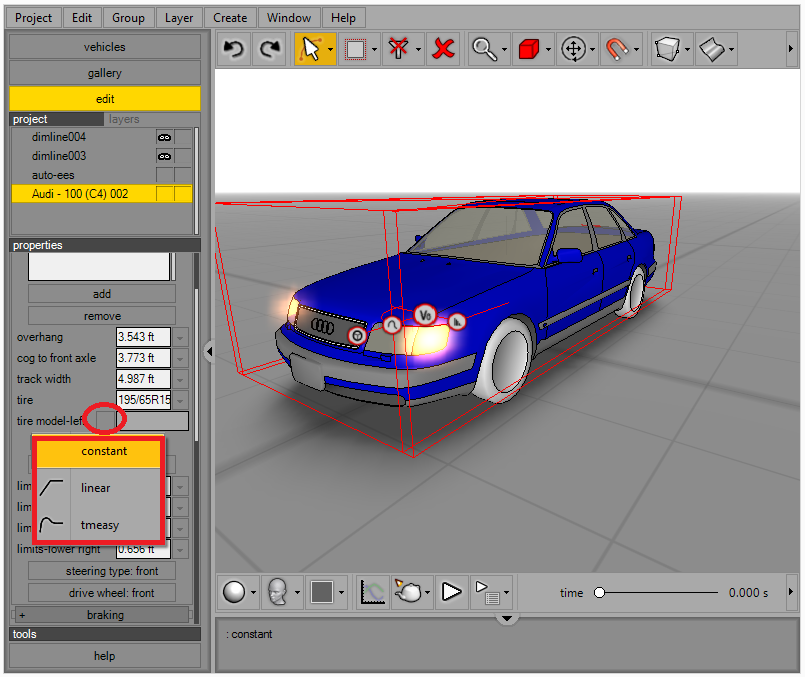Select tmeasy option in popup
Image resolution: width=805 pixels, height=677 pixels.
[x=99, y=525]
